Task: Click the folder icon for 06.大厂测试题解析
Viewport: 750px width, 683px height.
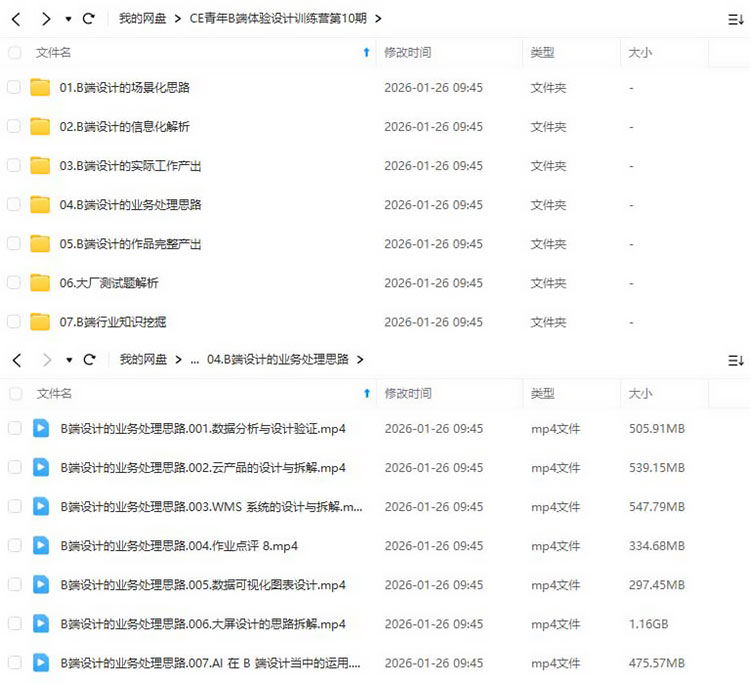Action: [x=40, y=283]
